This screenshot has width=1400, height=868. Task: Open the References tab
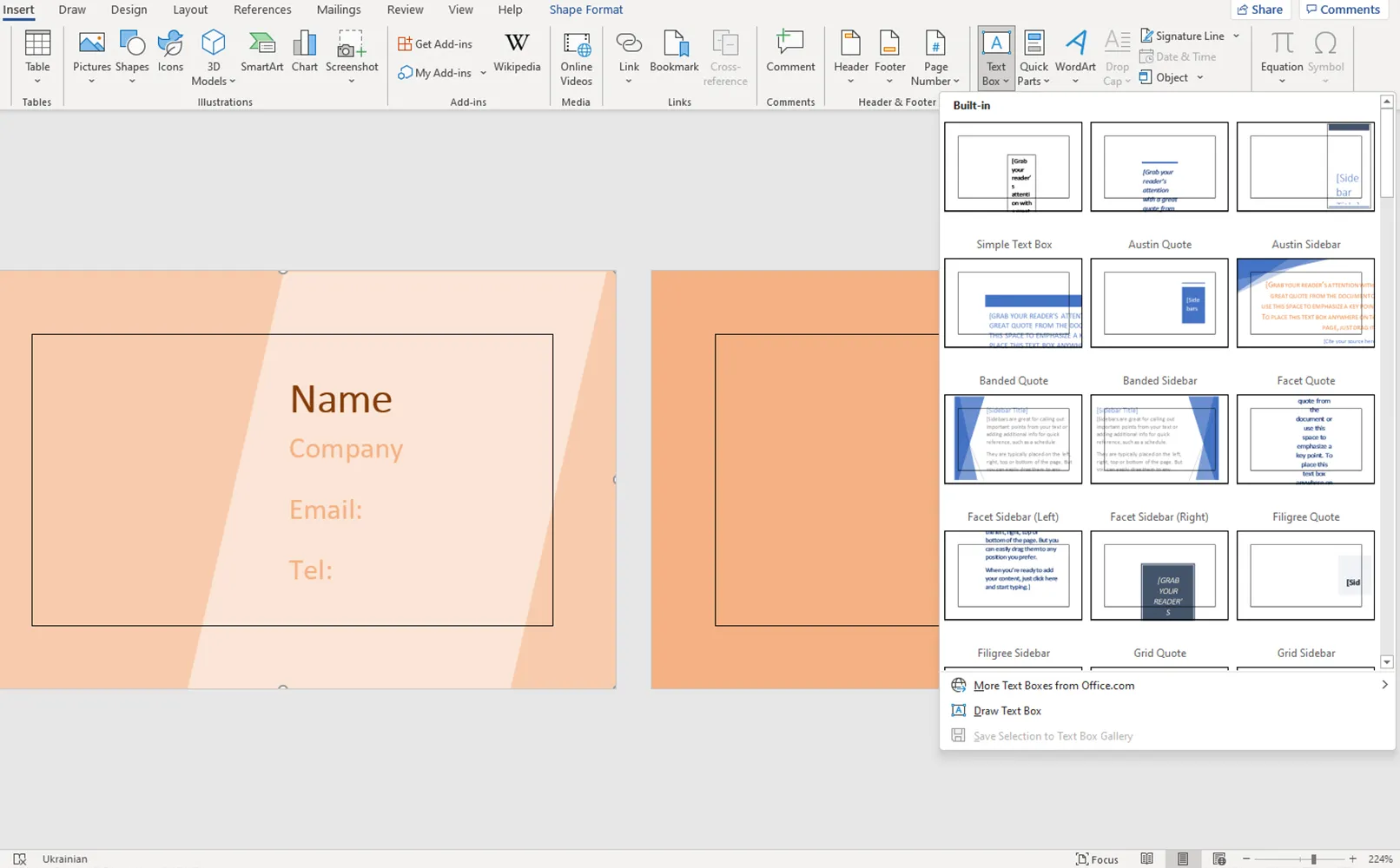click(x=262, y=10)
